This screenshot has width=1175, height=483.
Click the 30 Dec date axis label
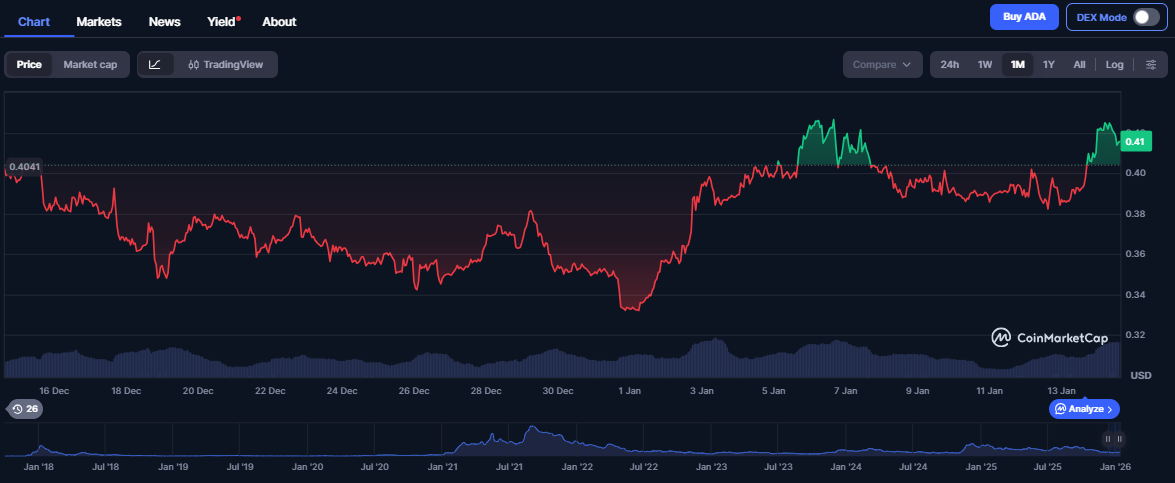pos(558,390)
